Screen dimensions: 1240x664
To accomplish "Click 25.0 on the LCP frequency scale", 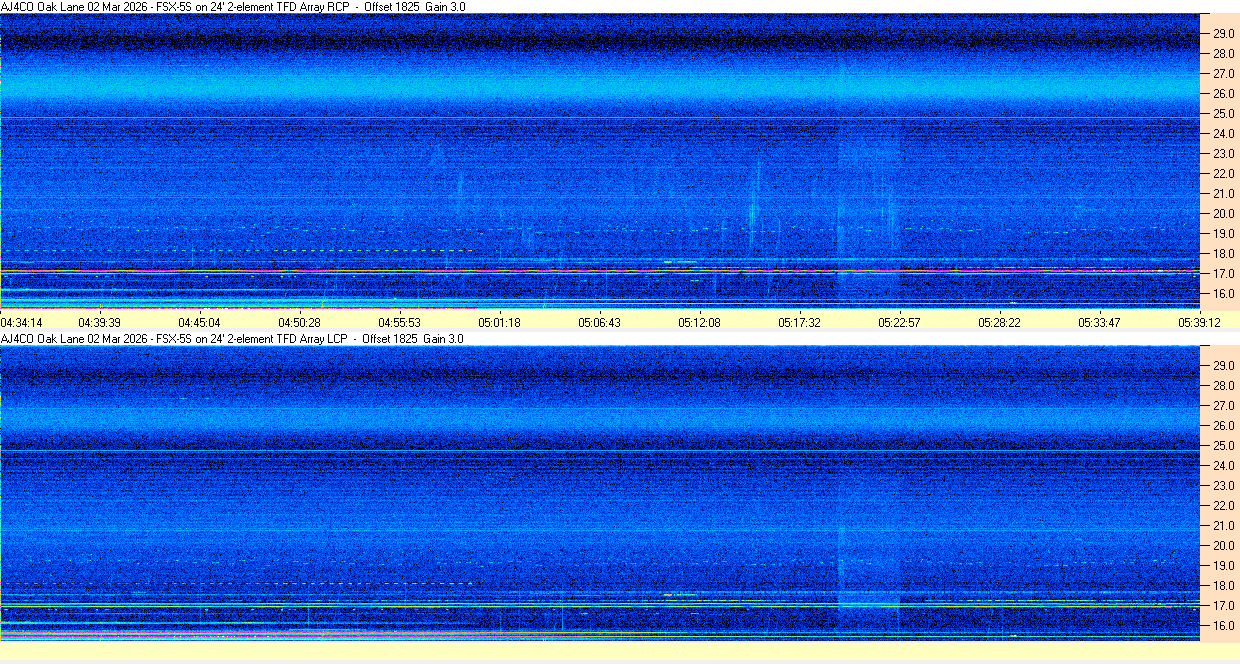I will [1224, 446].
